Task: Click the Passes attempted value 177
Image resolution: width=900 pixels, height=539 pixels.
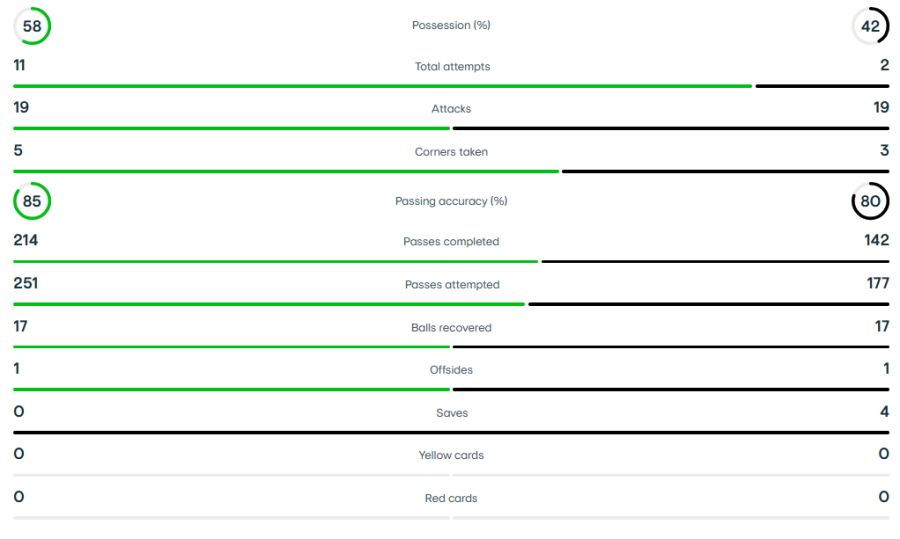Action: point(878,283)
